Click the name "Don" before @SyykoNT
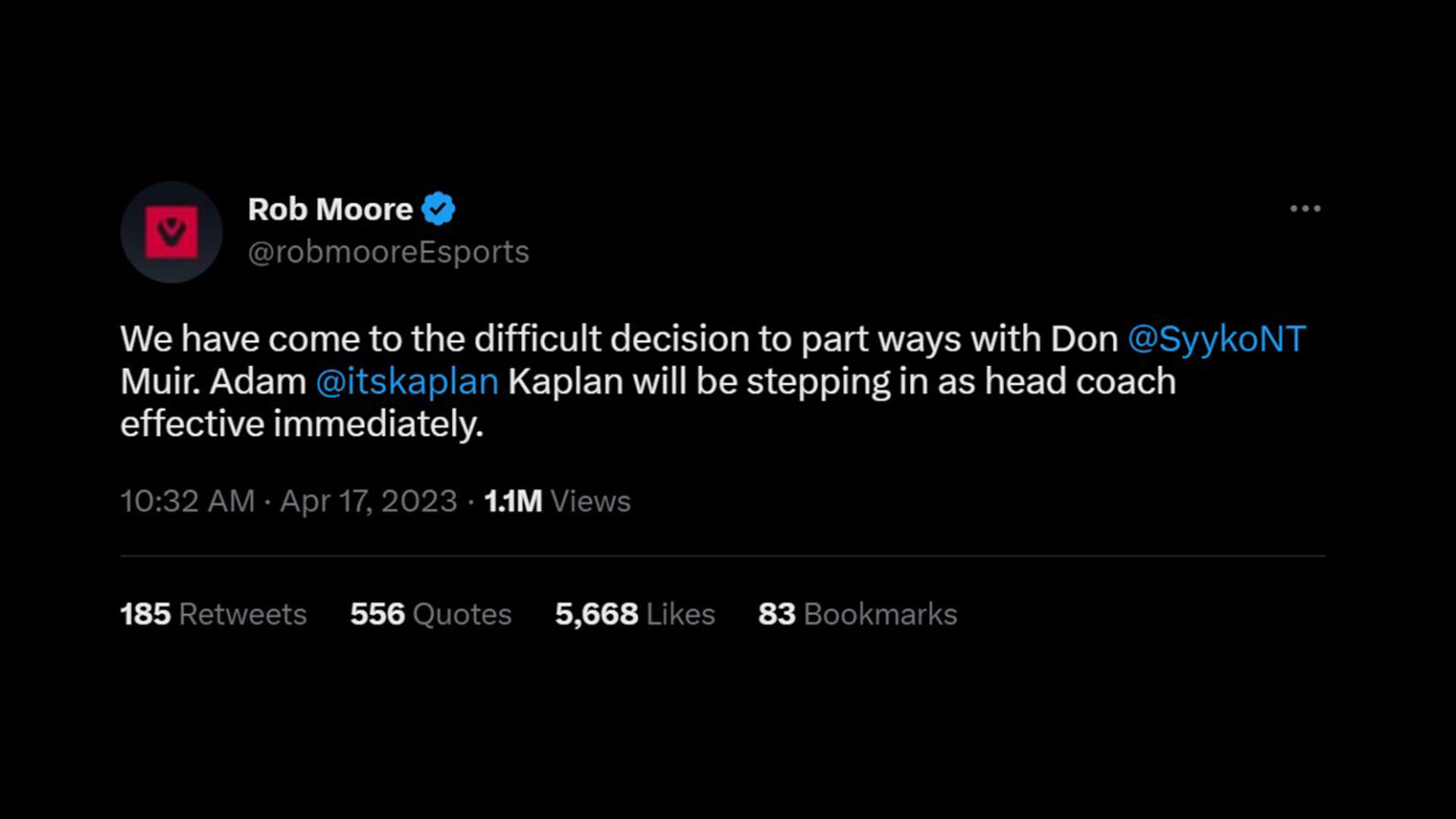1456x819 pixels. [x=1083, y=339]
